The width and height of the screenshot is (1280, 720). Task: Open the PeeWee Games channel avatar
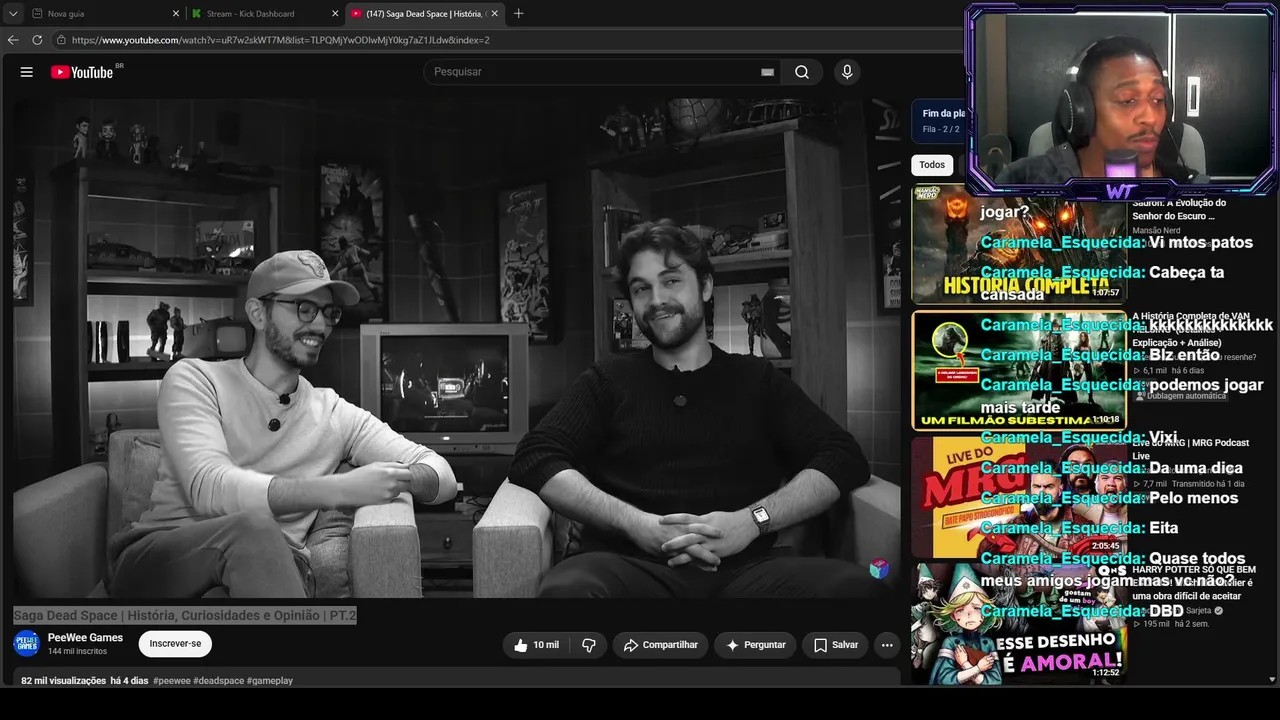click(x=26, y=644)
